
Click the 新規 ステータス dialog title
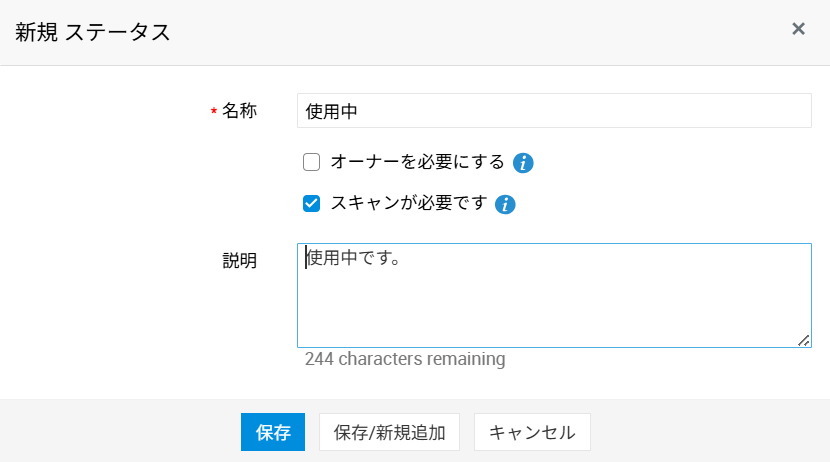pos(93,32)
